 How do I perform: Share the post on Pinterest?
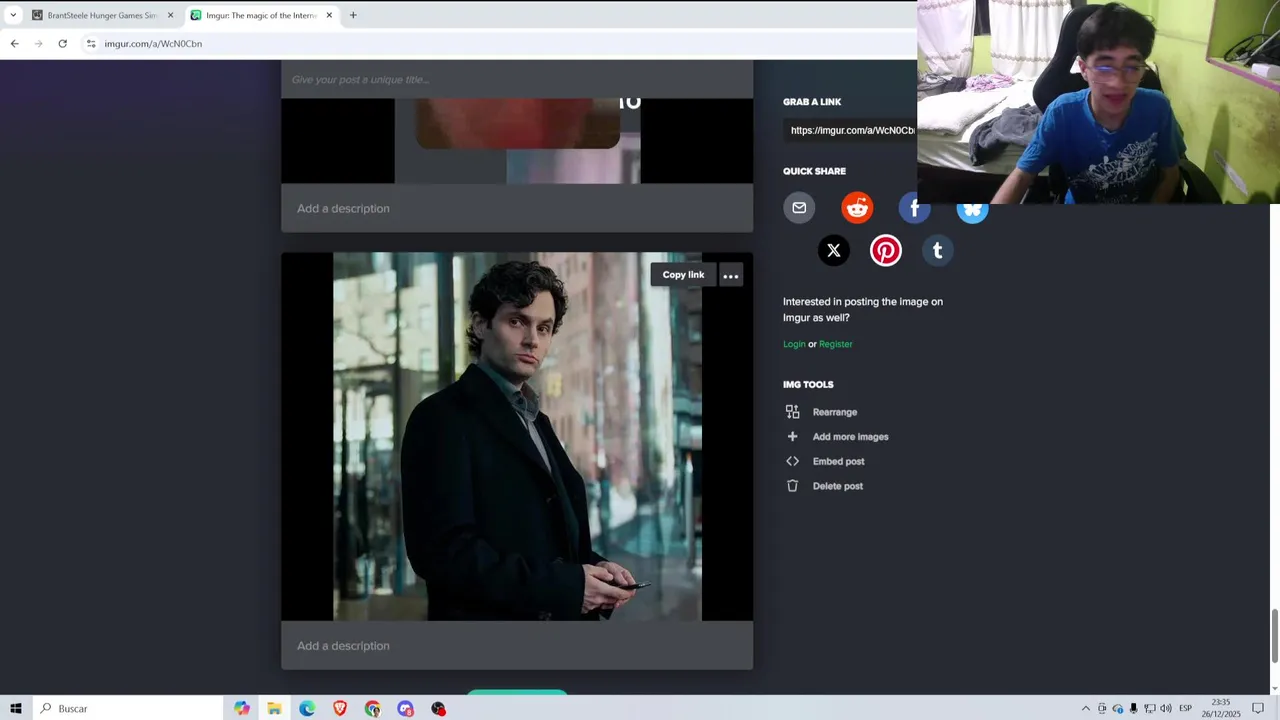886,251
